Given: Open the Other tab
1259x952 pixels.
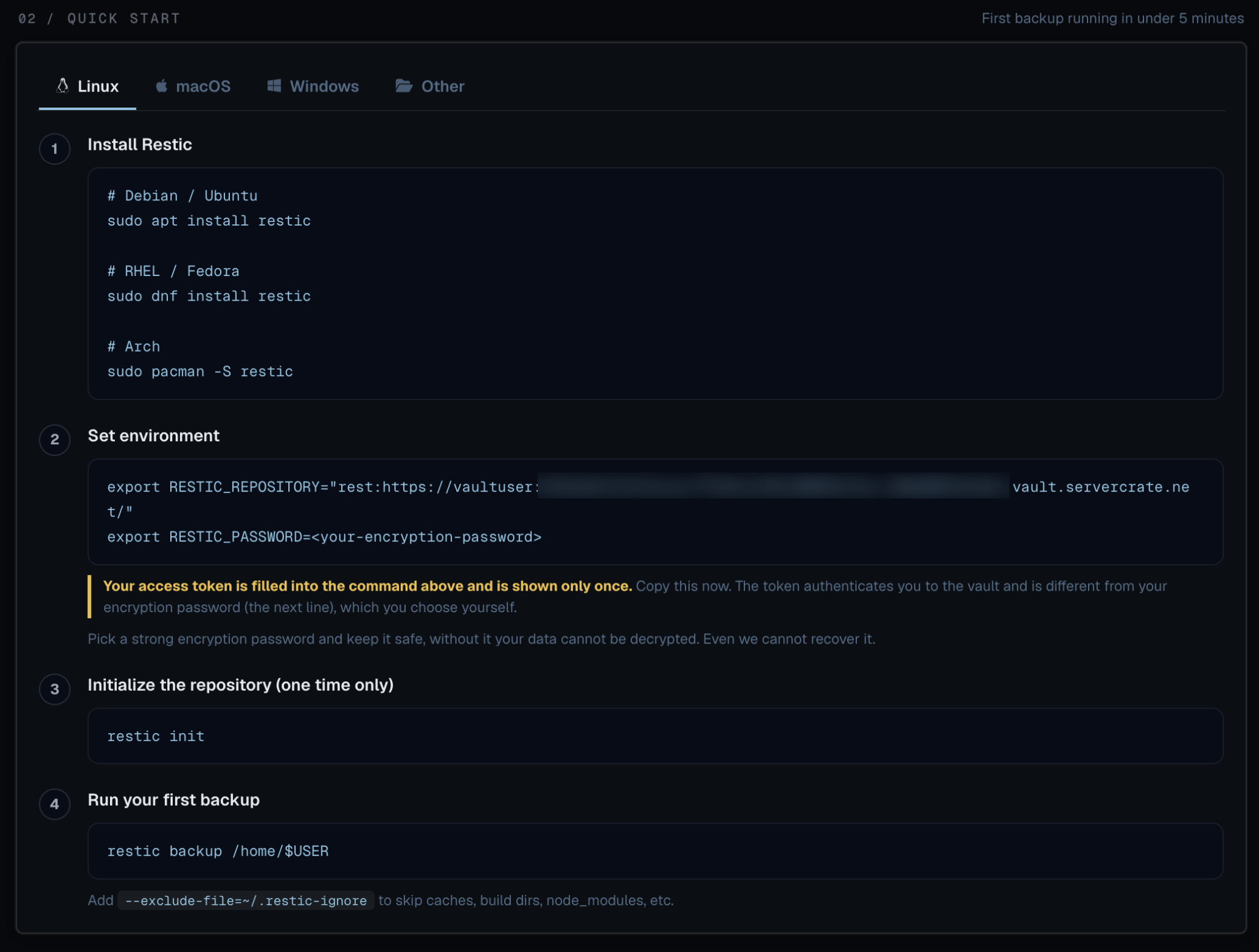Looking at the screenshot, I should pyautogui.click(x=430, y=86).
